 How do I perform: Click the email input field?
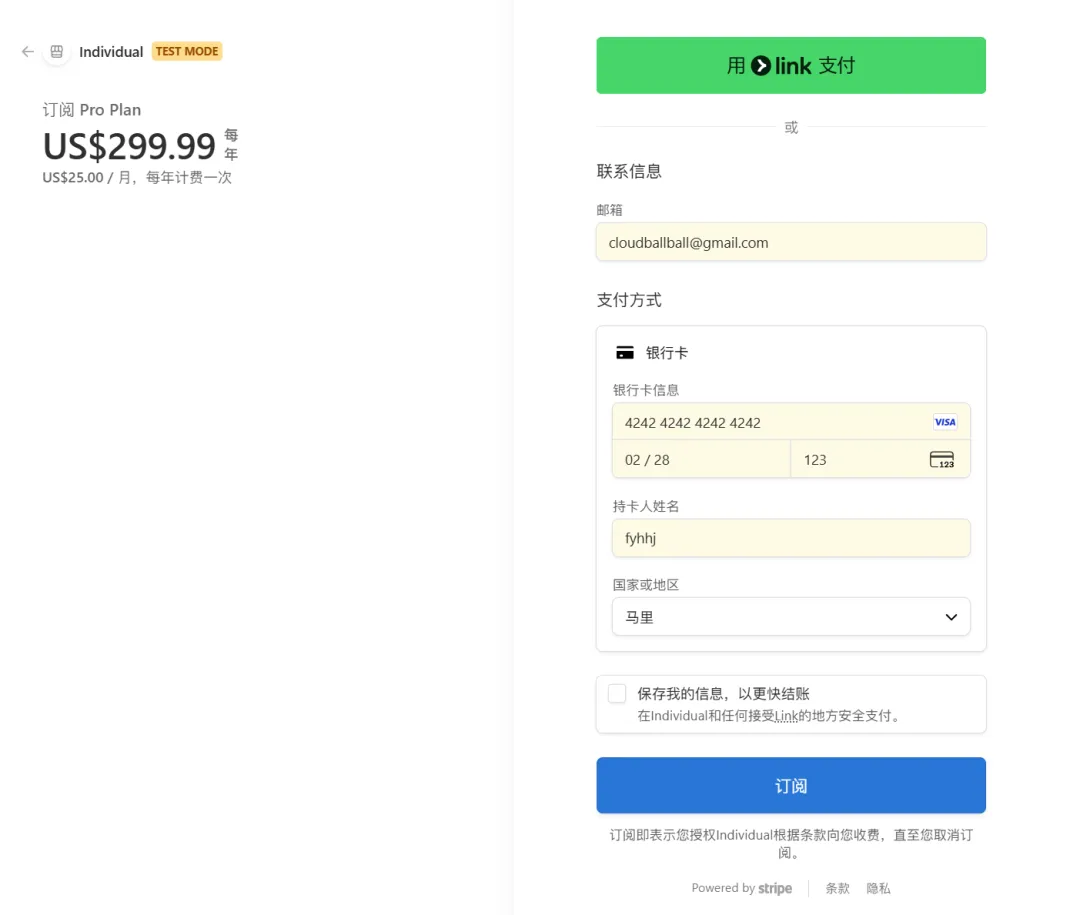(x=790, y=243)
